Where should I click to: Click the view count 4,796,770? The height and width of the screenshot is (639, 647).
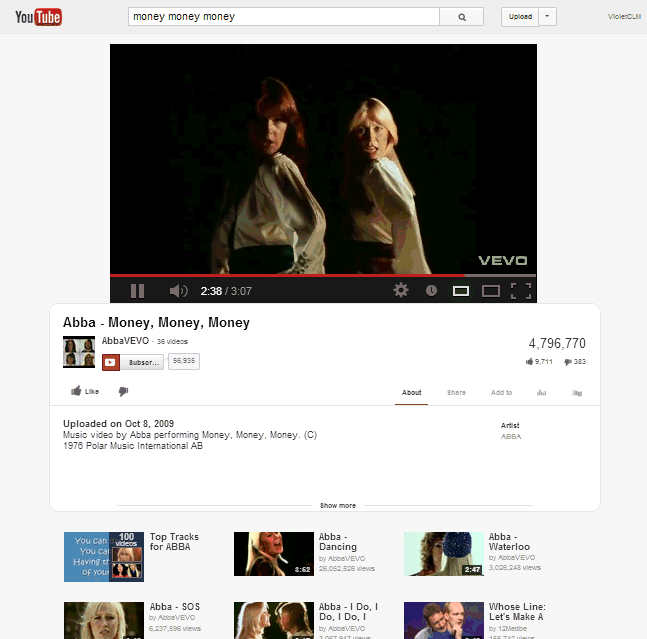(x=557, y=343)
